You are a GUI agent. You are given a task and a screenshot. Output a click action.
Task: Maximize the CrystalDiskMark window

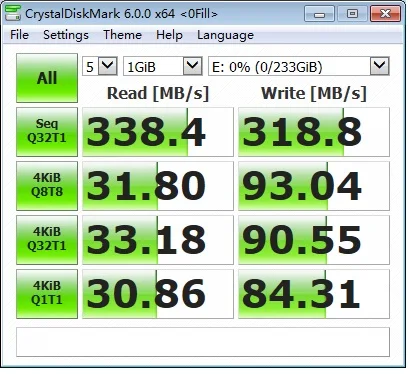[x=352, y=14]
